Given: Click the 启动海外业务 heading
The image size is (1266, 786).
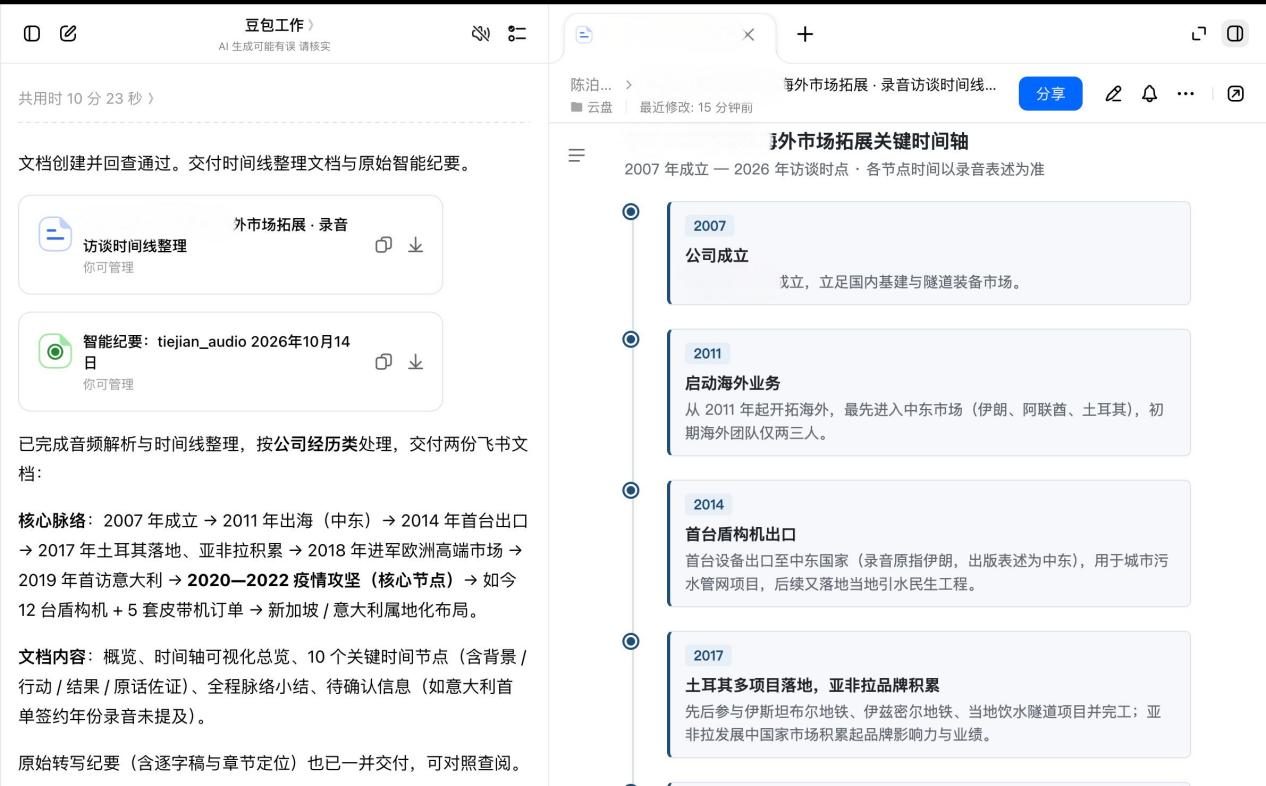Looking at the screenshot, I should click(733, 383).
